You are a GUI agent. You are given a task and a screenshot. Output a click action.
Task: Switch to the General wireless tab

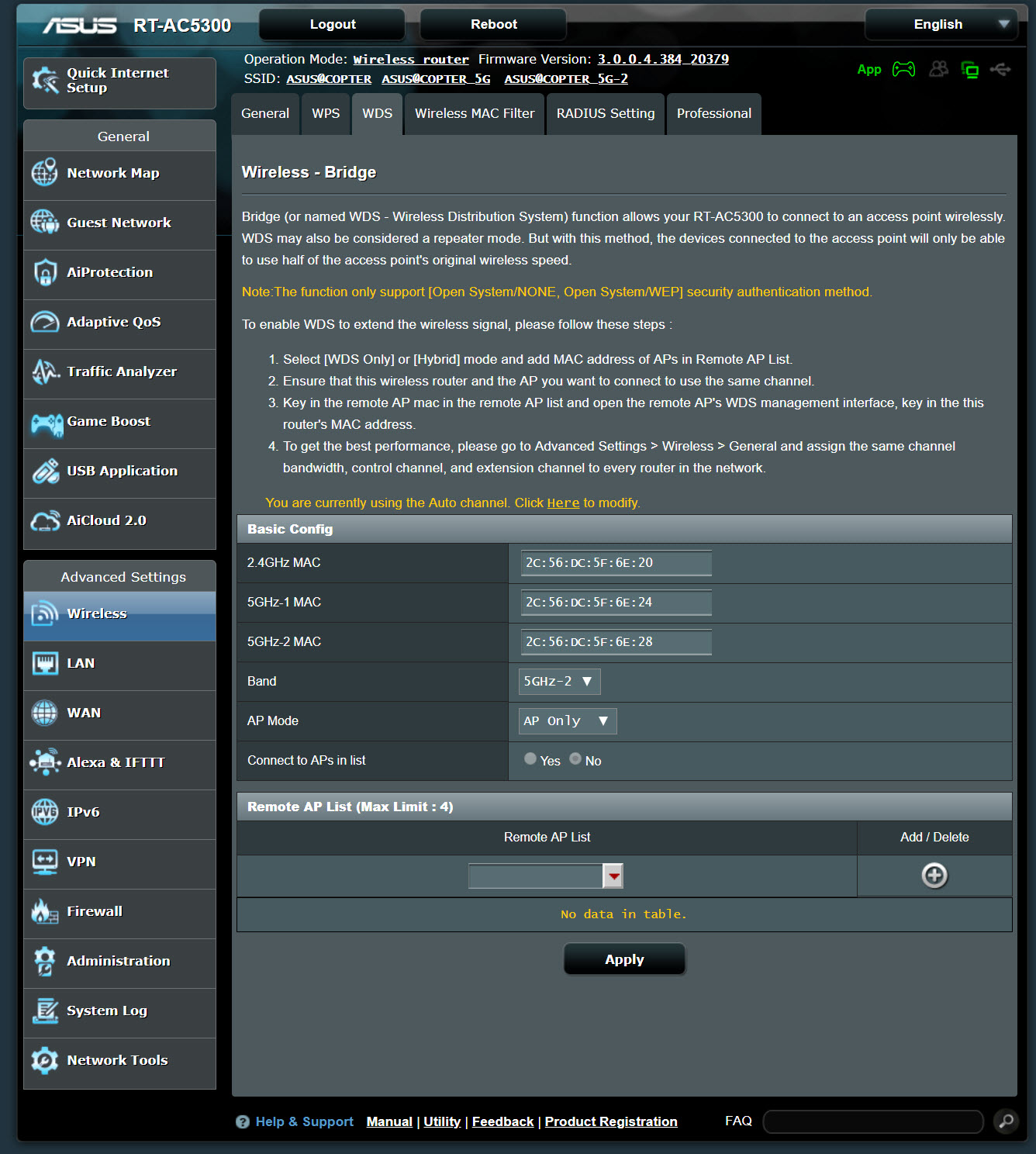265,114
